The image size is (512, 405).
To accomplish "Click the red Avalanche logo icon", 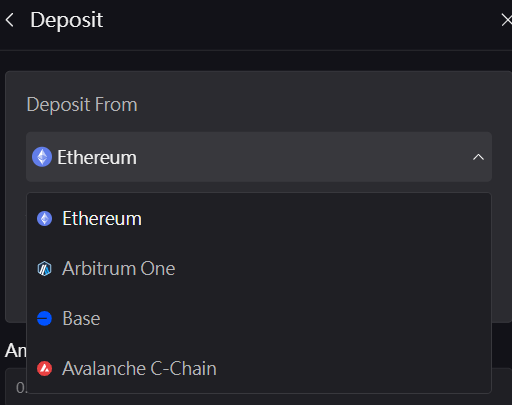I will coord(44,369).
